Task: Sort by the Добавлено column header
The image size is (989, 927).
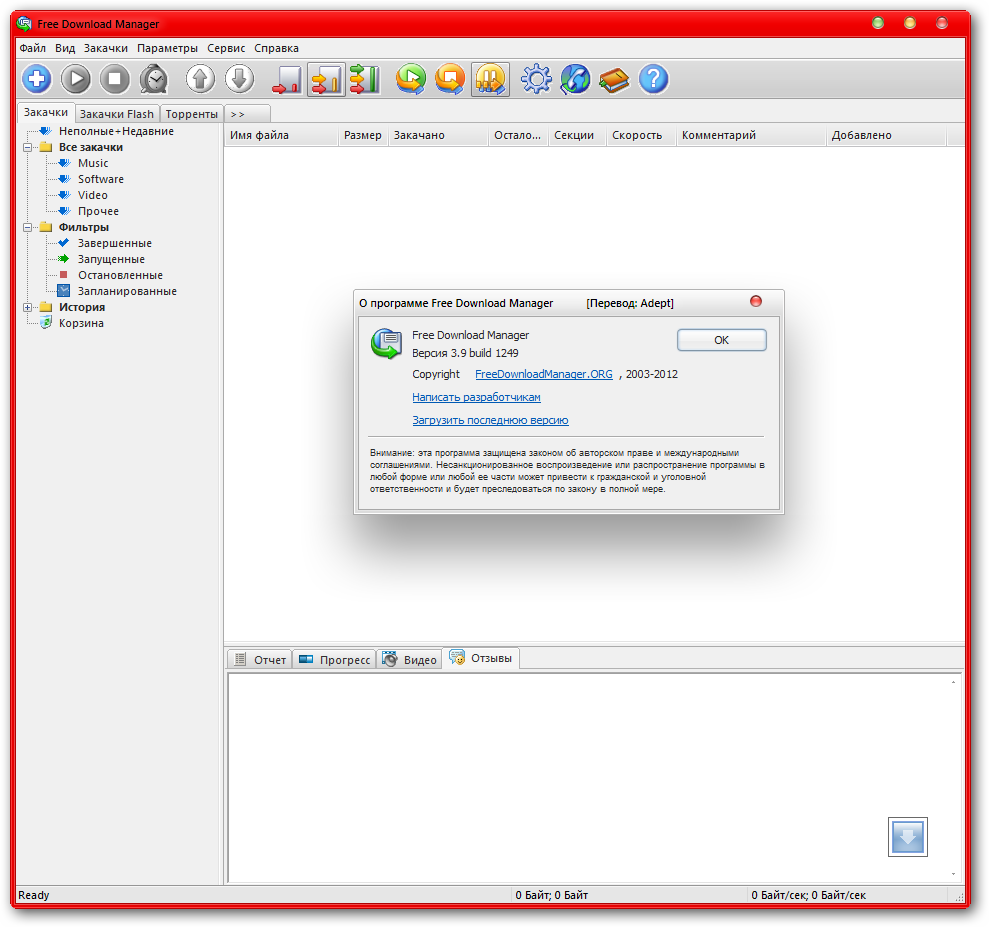Action: [x=886, y=135]
